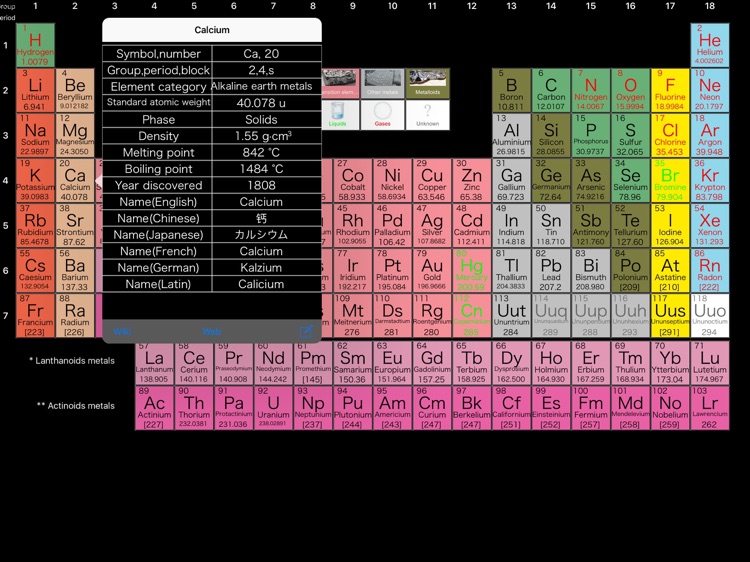The height and width of the screenshot is (562, 750).
Task: Open the Nitrogen element tile
Action: (x=591, y=90)
